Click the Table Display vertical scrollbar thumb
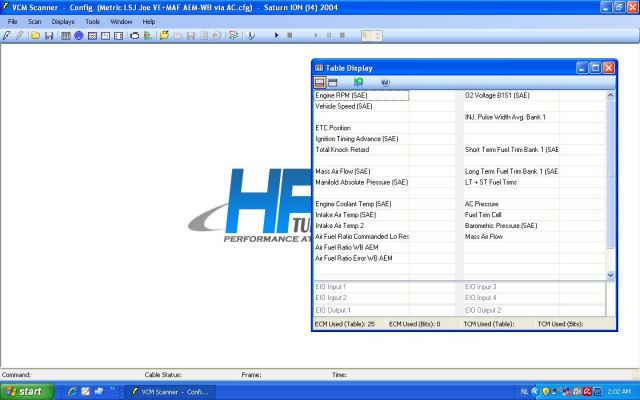Image resolution: width=640 pixels, height=400 pixels. click(610, 176)
